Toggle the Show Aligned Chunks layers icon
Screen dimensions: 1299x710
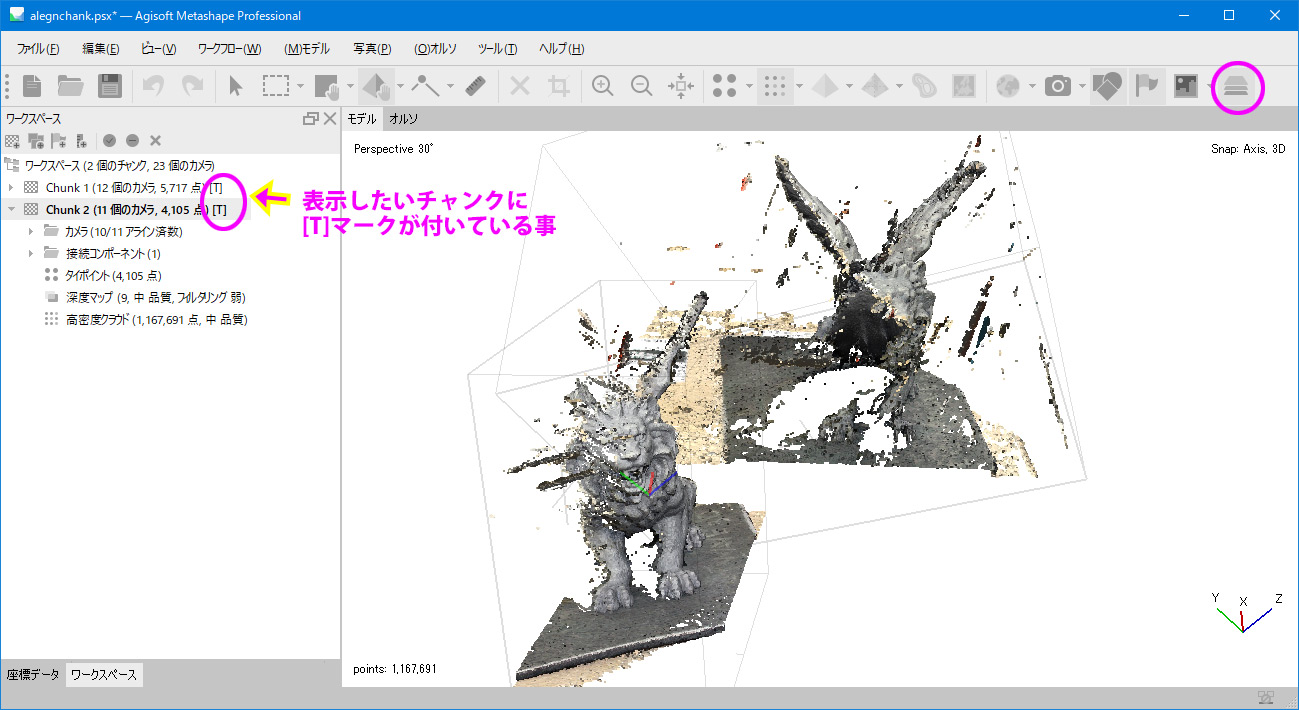click(x=1237, y=87)
